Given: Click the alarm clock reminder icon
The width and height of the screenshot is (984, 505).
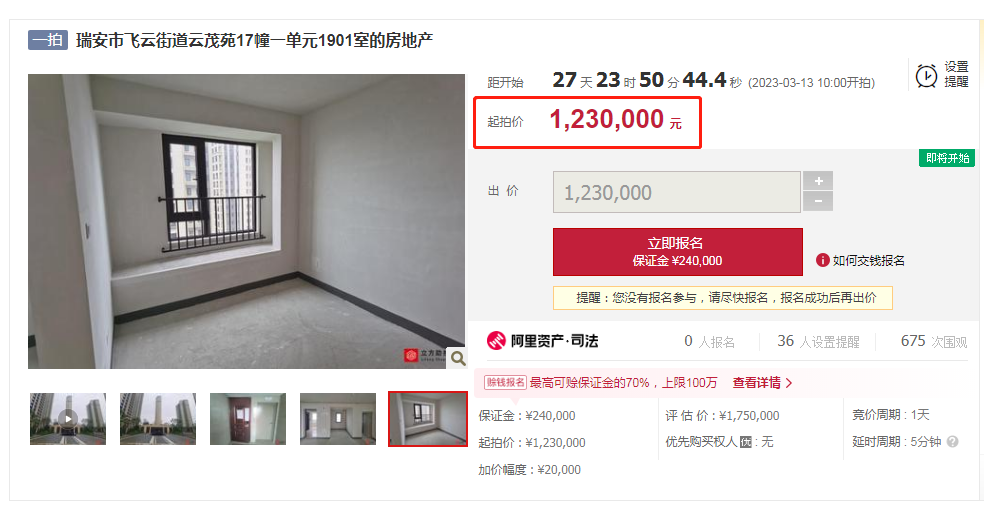Looking at the screenshot, I should pos(926,76).
